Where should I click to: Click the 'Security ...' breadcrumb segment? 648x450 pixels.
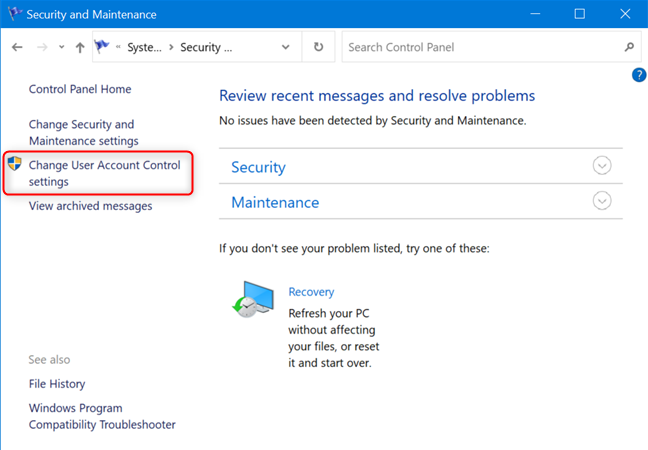click(x=206, y=48)
